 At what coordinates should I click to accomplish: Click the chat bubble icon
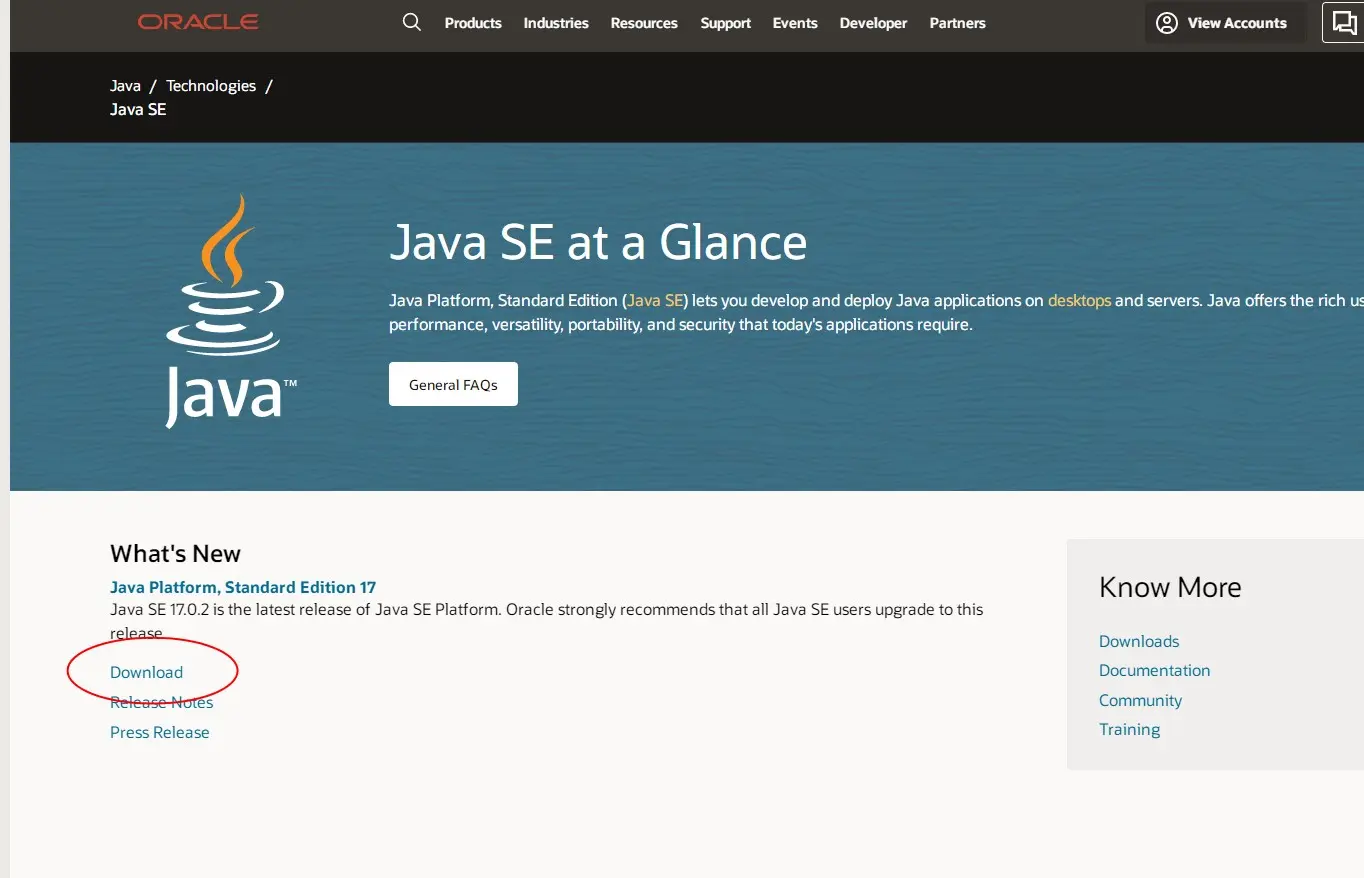(1345, 22)
